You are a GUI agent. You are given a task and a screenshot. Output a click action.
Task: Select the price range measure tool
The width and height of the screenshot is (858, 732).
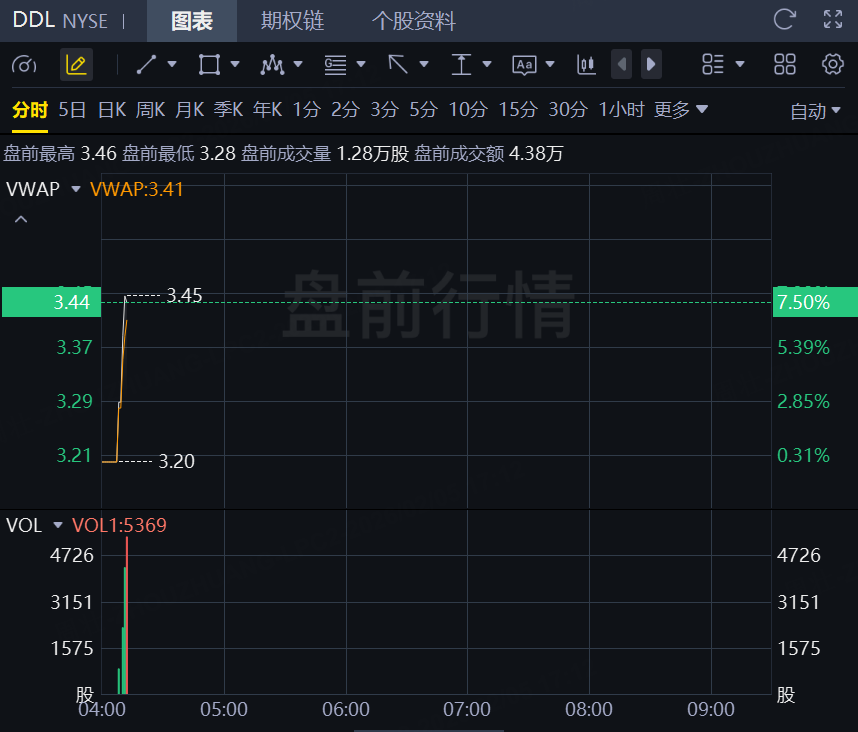pos(461,65)
